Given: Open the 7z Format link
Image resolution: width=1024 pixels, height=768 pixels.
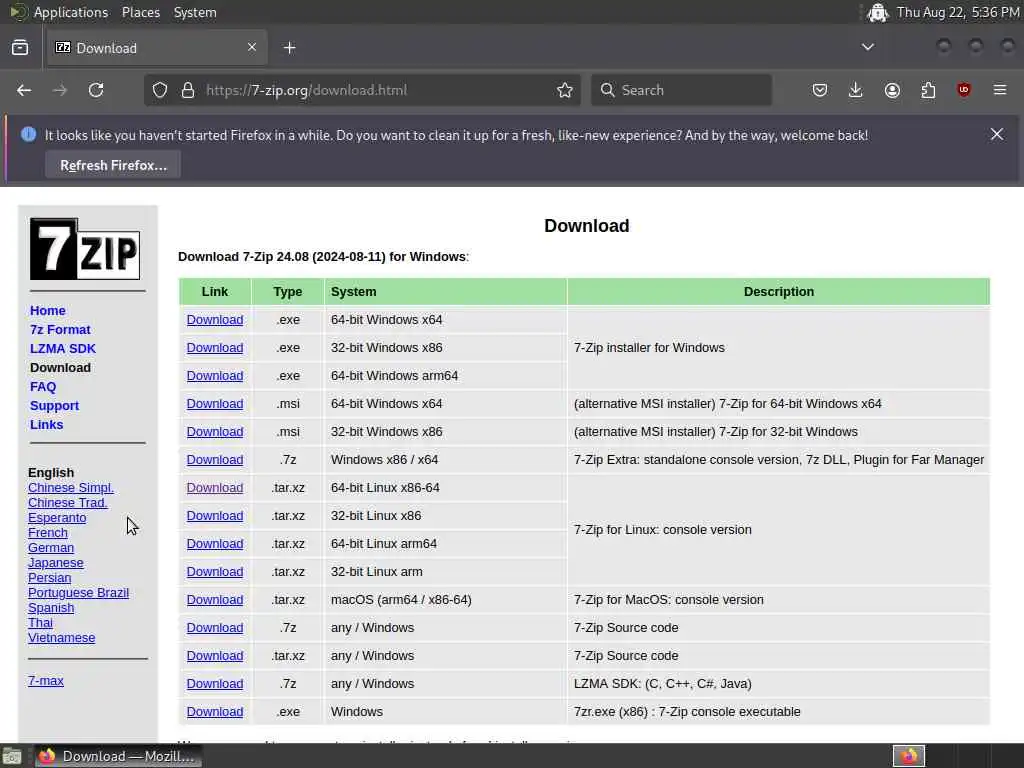Looking at the screenshot, I should [60, 330].
